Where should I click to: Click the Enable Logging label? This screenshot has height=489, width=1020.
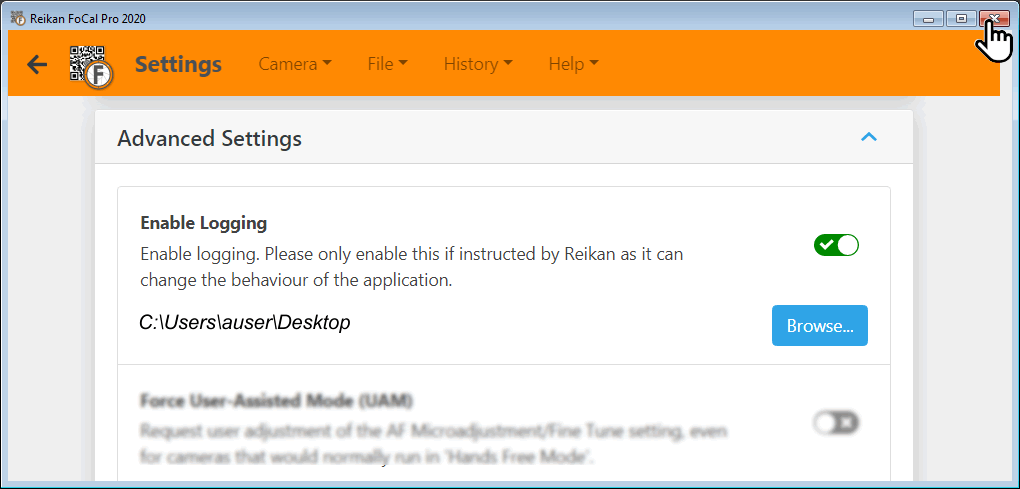coord(204,223)
